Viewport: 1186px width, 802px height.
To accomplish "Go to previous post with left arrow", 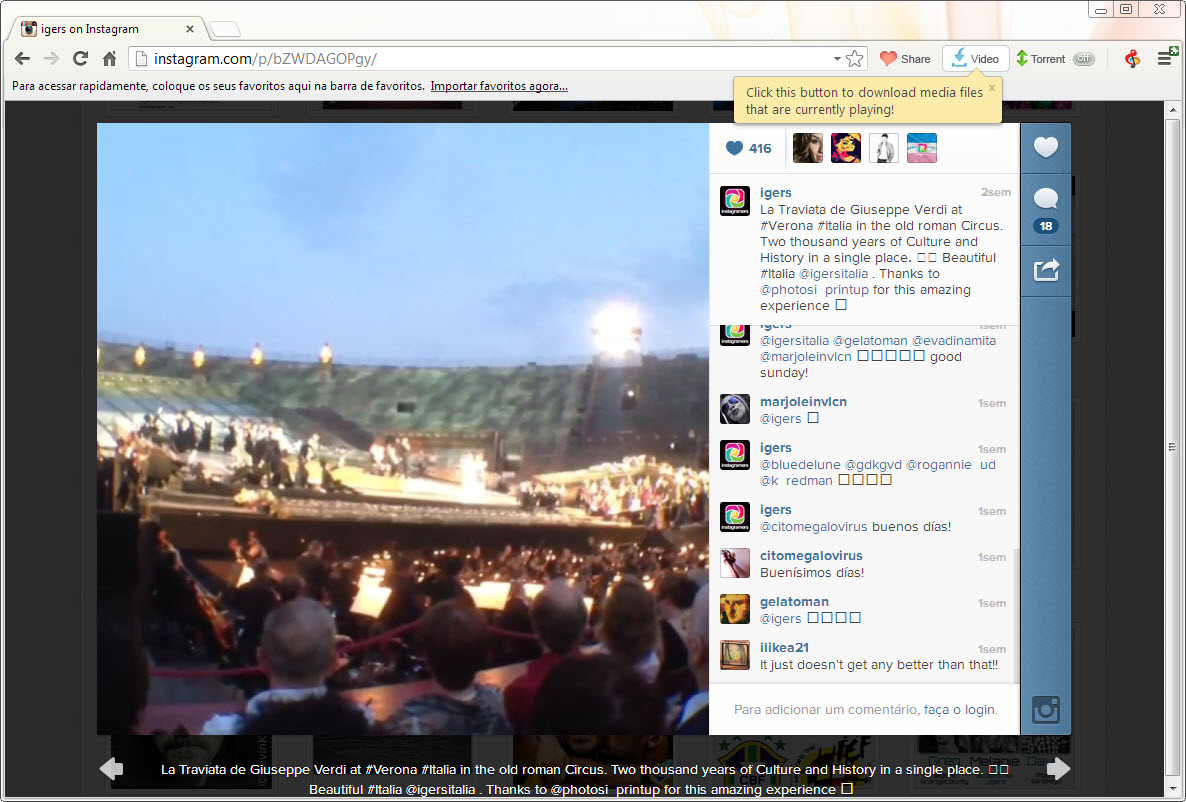I will [x=111, y=769].
